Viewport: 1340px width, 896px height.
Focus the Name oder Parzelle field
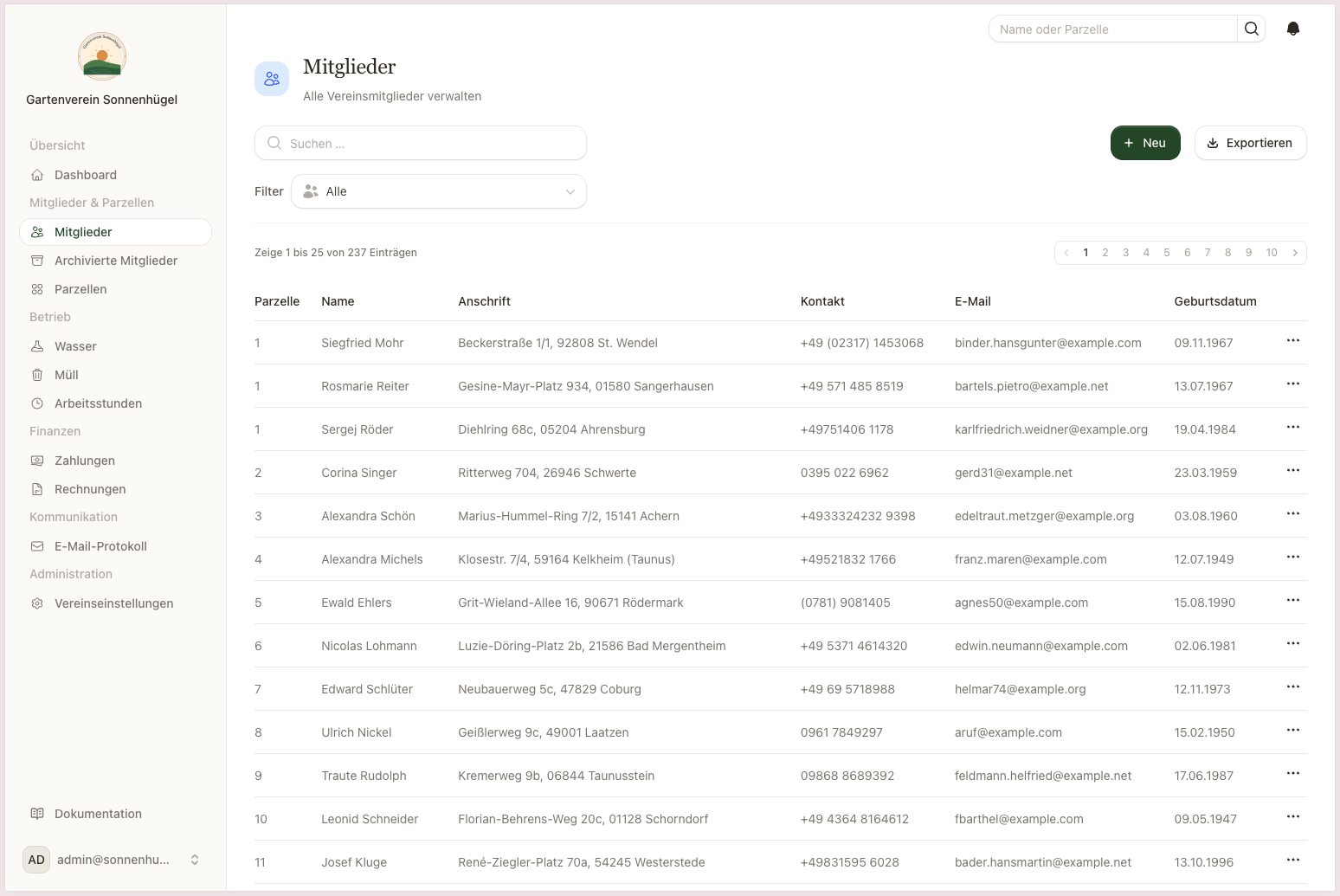click(1113, 29)
